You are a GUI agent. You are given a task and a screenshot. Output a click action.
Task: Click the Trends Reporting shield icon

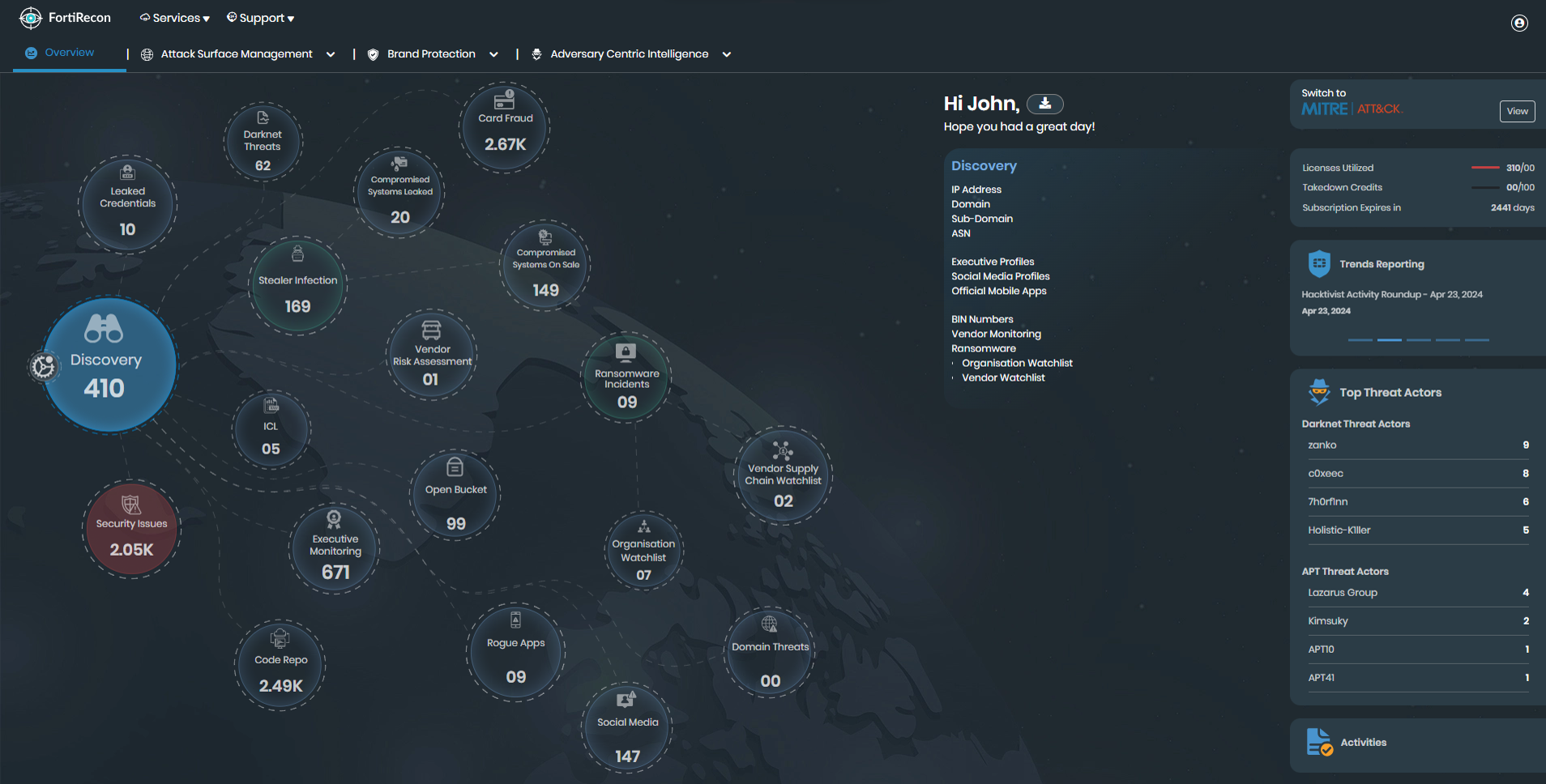coord(1319,263)
